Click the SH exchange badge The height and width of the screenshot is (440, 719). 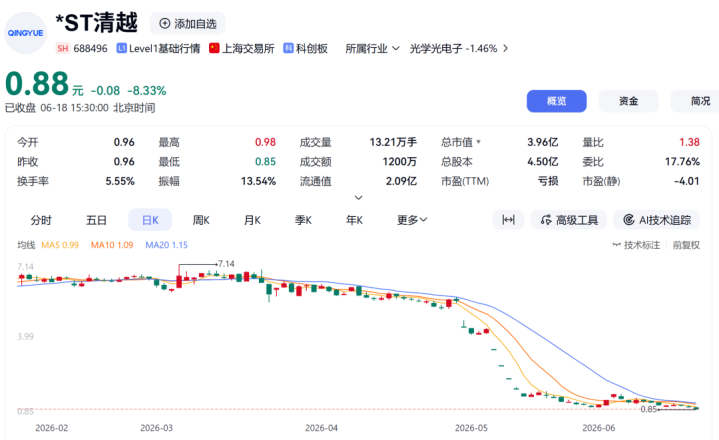[63, 48]
